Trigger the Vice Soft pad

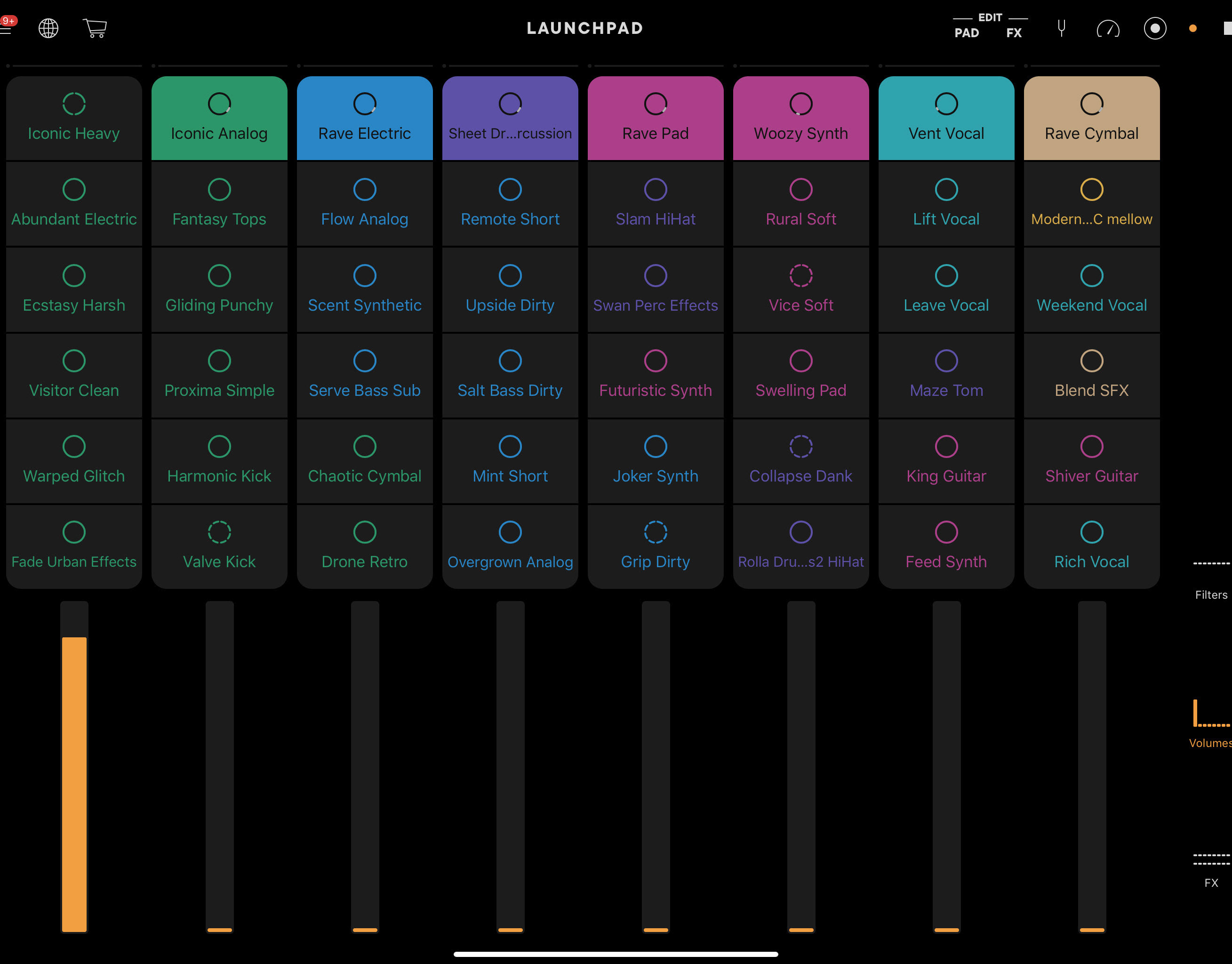coord(801,289)
